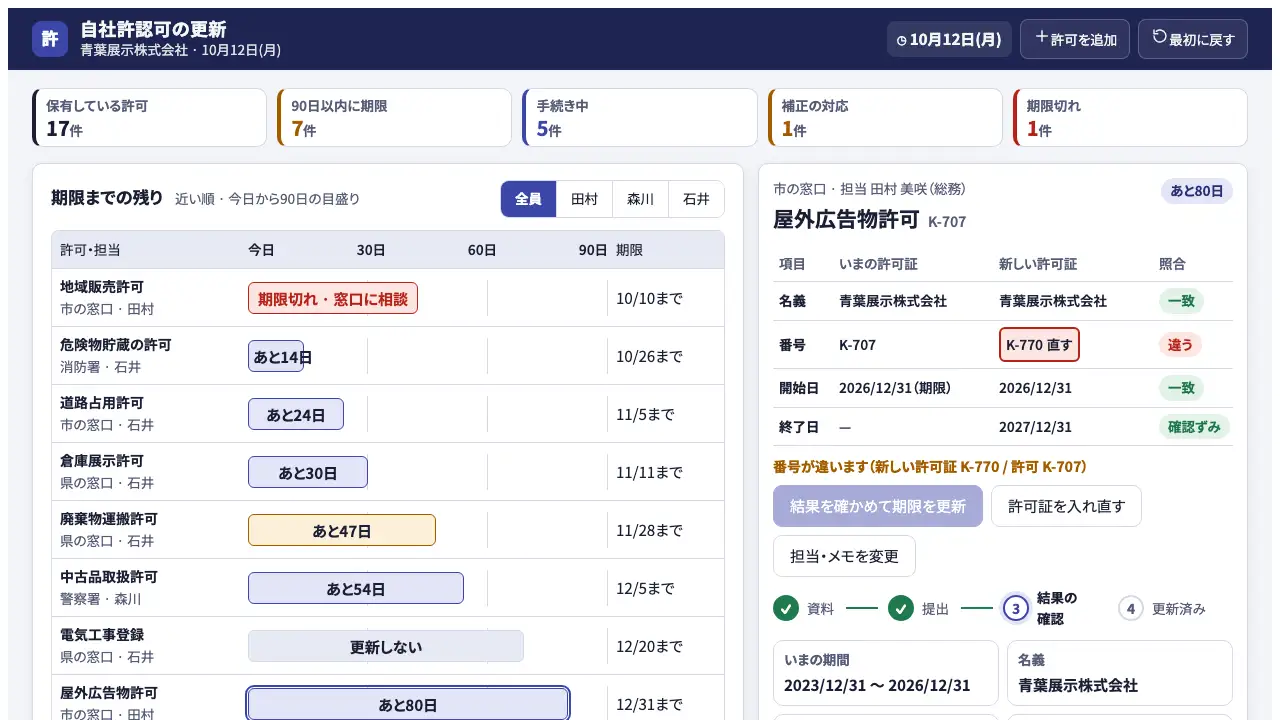1280x720 pixels.
Task: Click 結果を確かめて期限を更新 button
Action: (x=878, y=506)
